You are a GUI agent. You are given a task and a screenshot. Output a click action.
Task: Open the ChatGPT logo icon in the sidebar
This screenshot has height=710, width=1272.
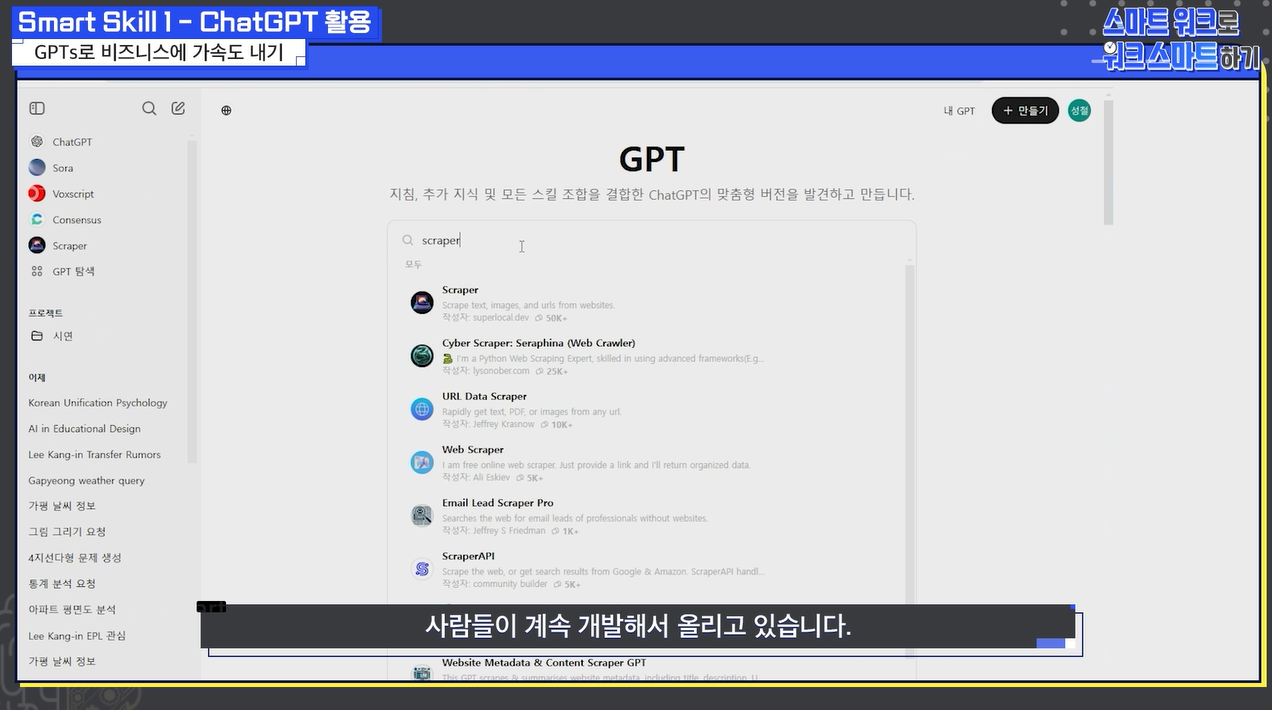pyautogui.click(x=37, y=142)
